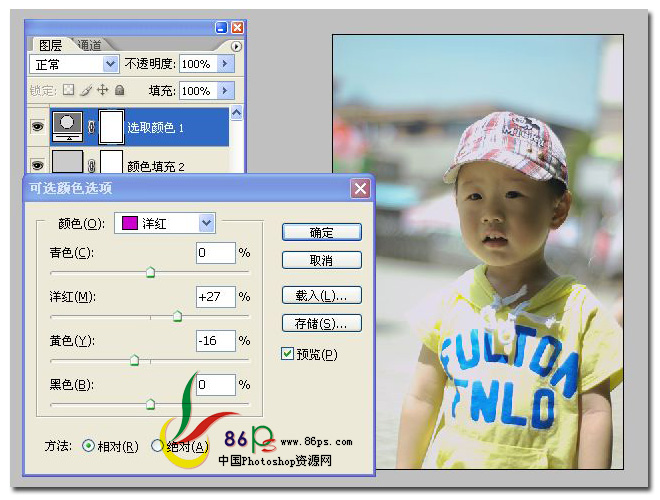Click lock transparent pixels icon
The height and width of the screenshot is (500, 660).
(x=68, y=90)
